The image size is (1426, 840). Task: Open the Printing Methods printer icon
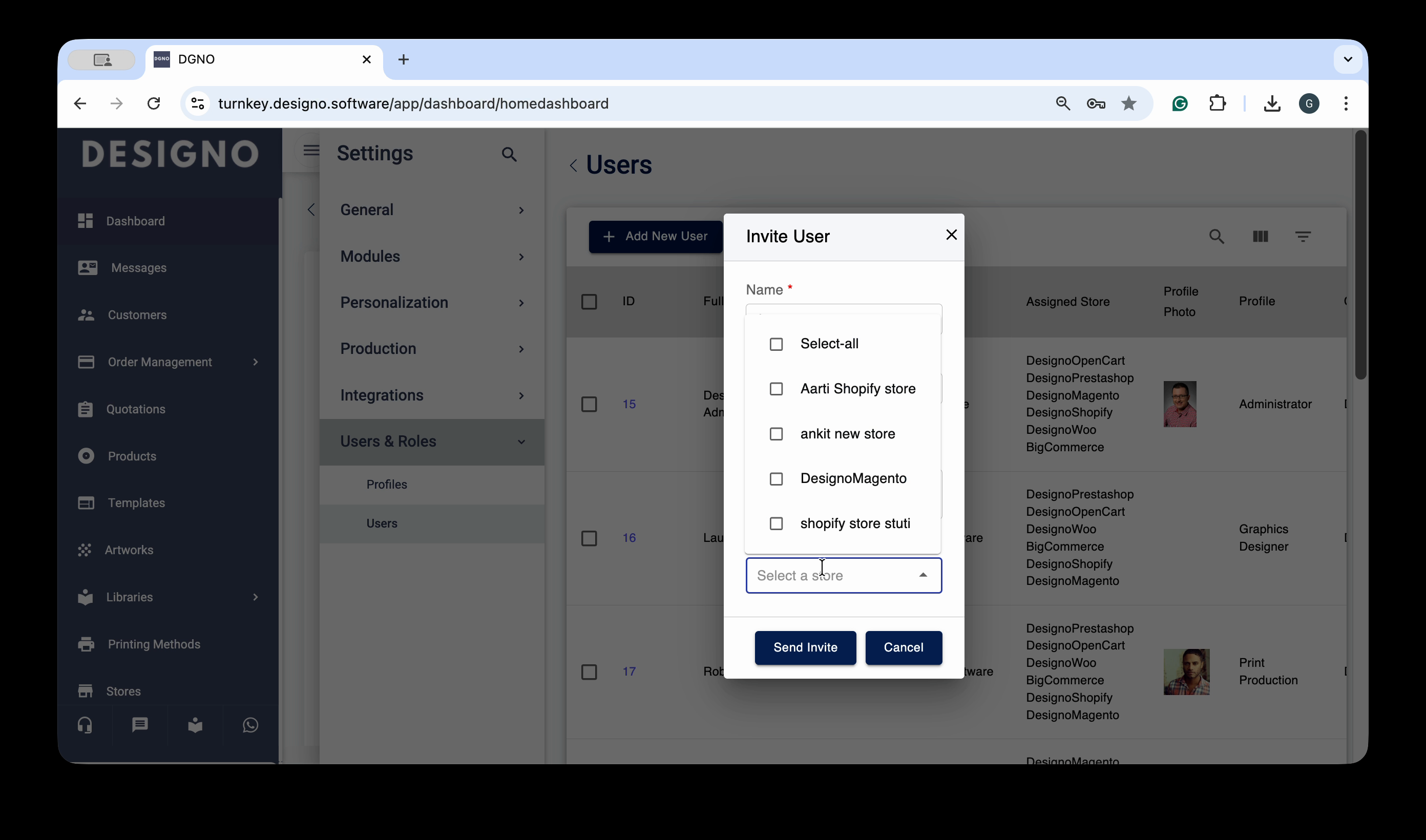pos(86,644)
